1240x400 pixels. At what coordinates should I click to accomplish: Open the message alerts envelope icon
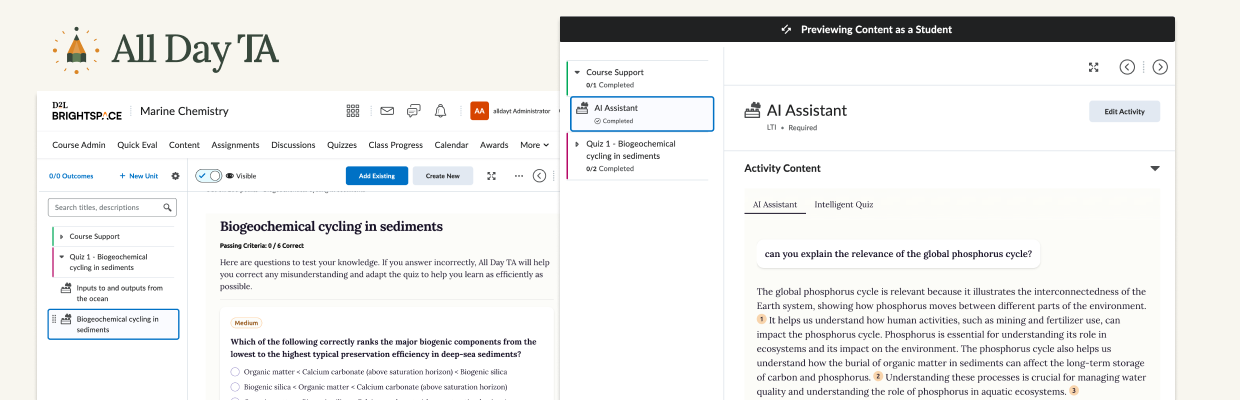click(x=387, y=111)
